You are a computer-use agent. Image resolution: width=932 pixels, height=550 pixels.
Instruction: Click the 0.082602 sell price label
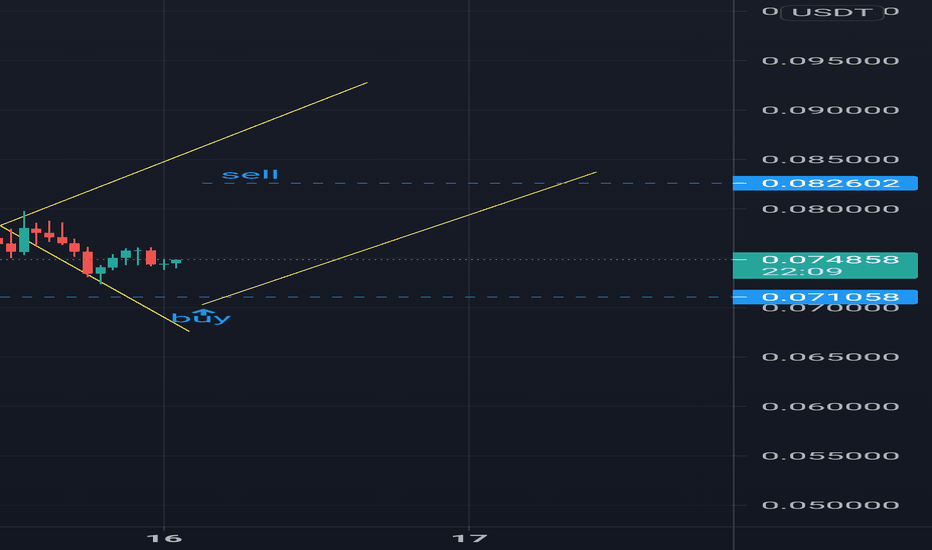[826, 183]
